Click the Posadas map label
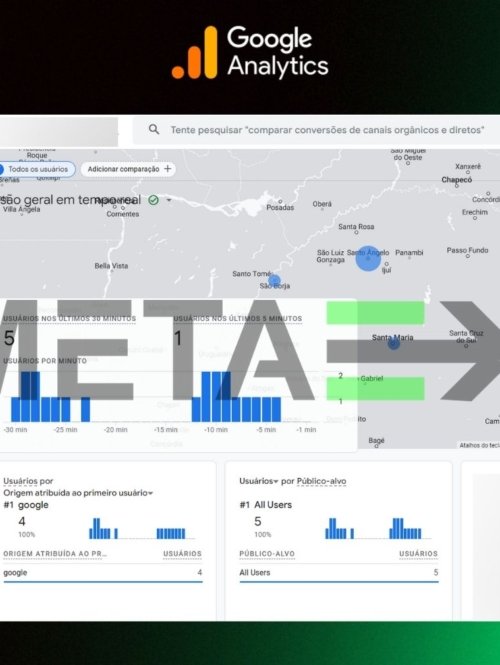500x665 pixels. coord(280,207)
